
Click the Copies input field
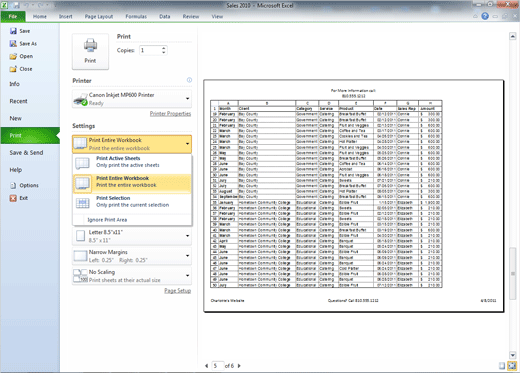150,50
